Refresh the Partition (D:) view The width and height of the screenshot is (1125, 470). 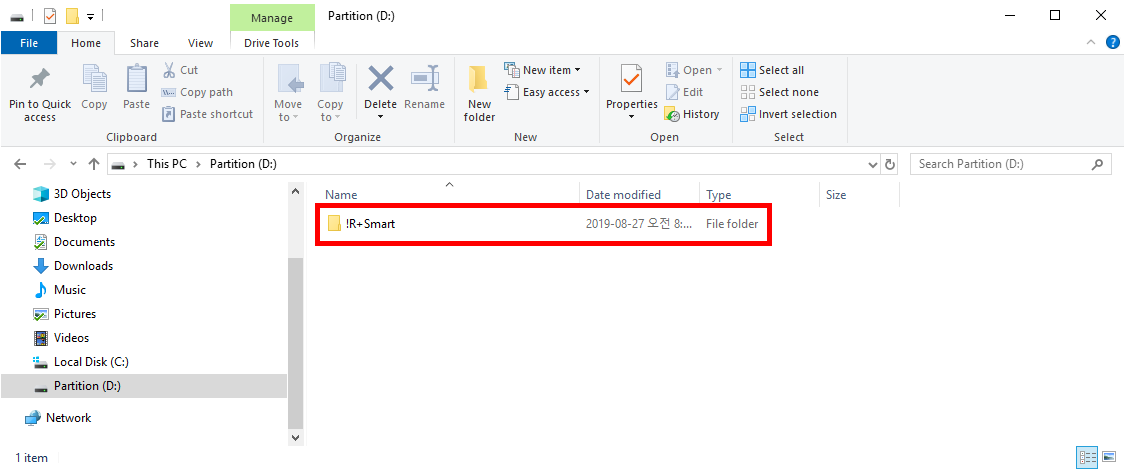click(x=890, y=164)
